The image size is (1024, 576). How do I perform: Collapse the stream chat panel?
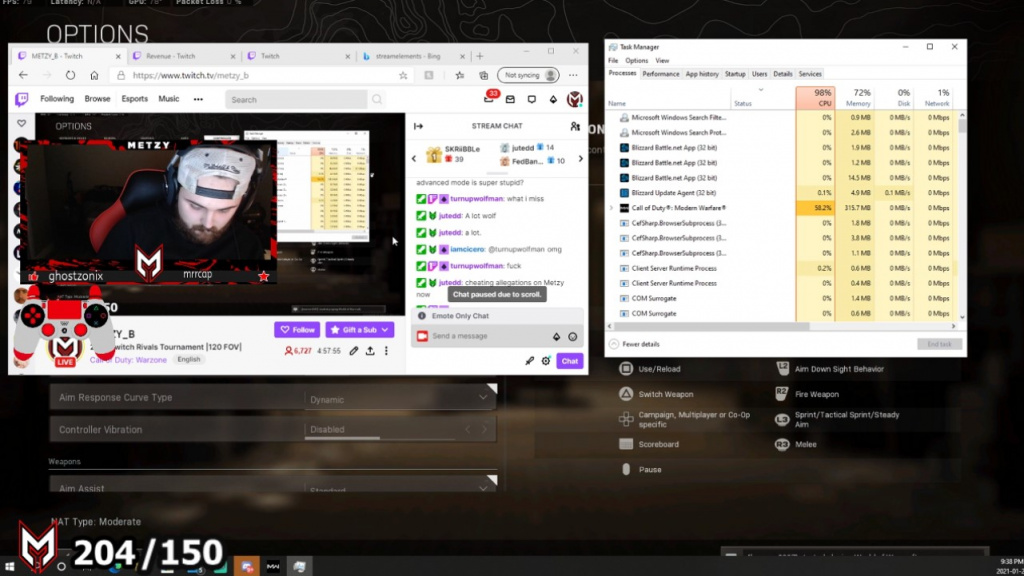click(419, 126)
